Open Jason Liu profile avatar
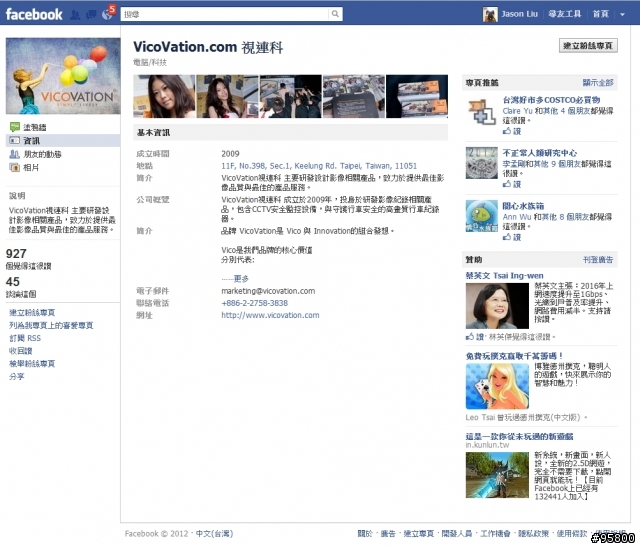Image resolution: width=640 pixels, height=546 pixels. pos(490,14)
